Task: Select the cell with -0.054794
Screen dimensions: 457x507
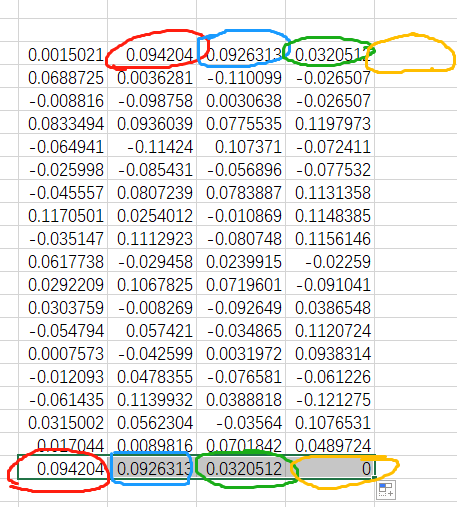Action: tap(63, 329)
